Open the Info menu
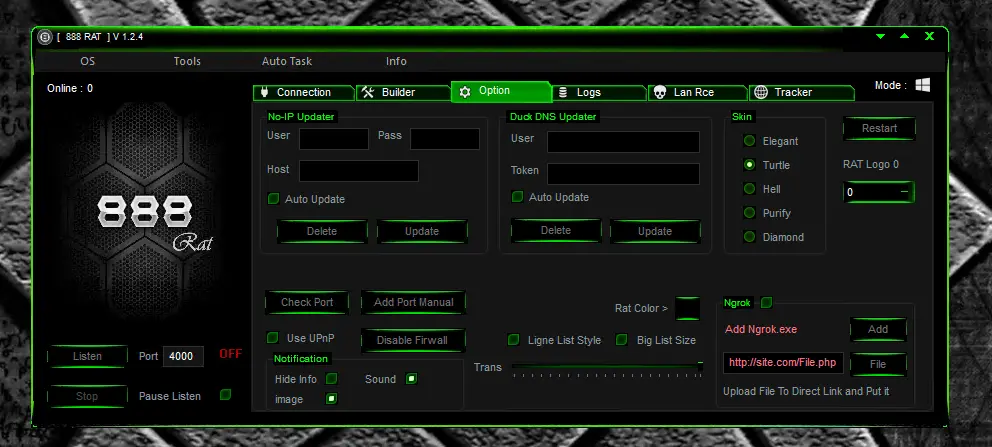 coord(396,61)
